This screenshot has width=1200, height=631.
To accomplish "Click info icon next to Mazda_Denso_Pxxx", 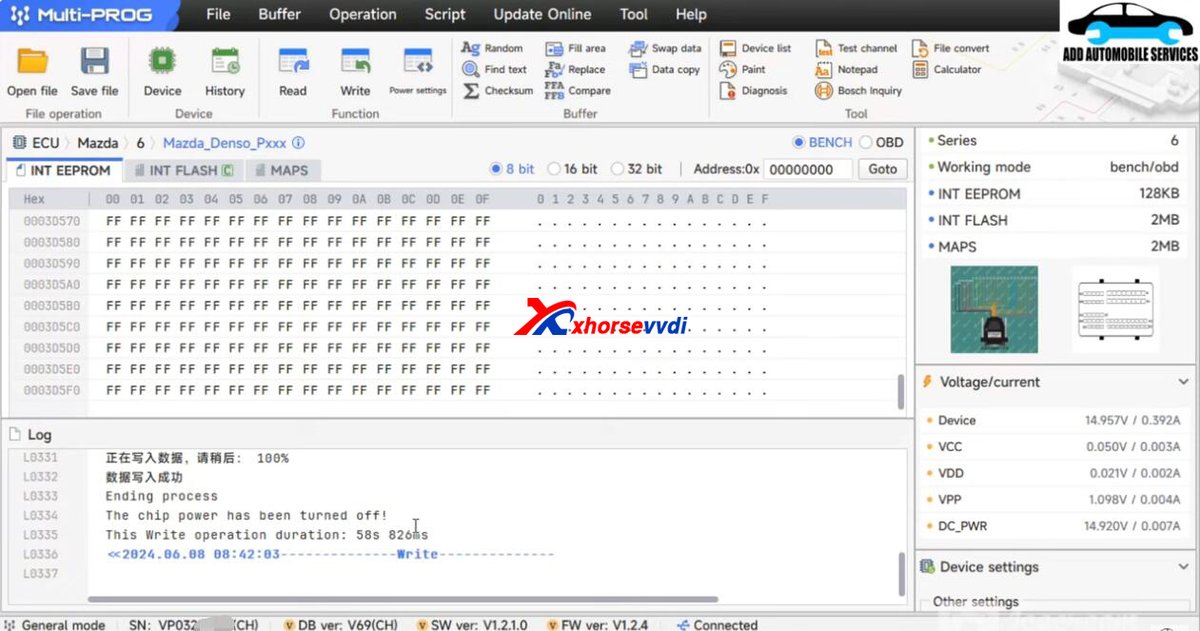I will coord(298,143).
